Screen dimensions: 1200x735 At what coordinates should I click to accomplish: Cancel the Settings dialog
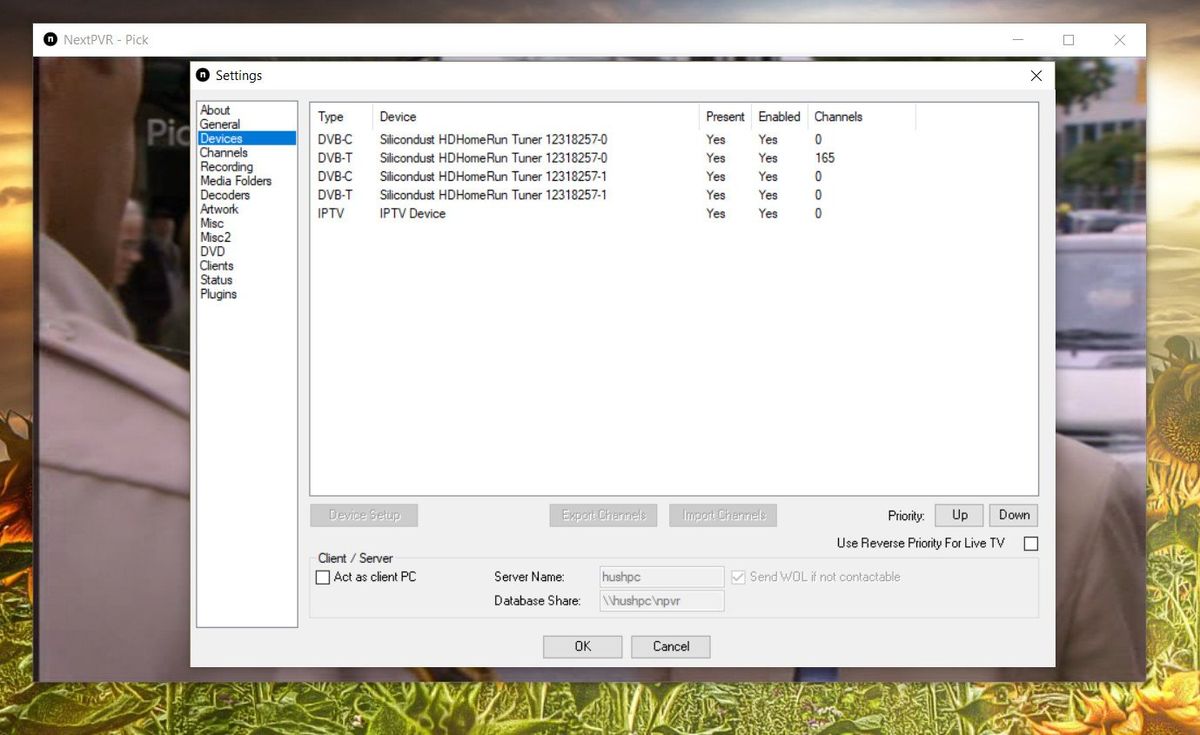(670, 646)
